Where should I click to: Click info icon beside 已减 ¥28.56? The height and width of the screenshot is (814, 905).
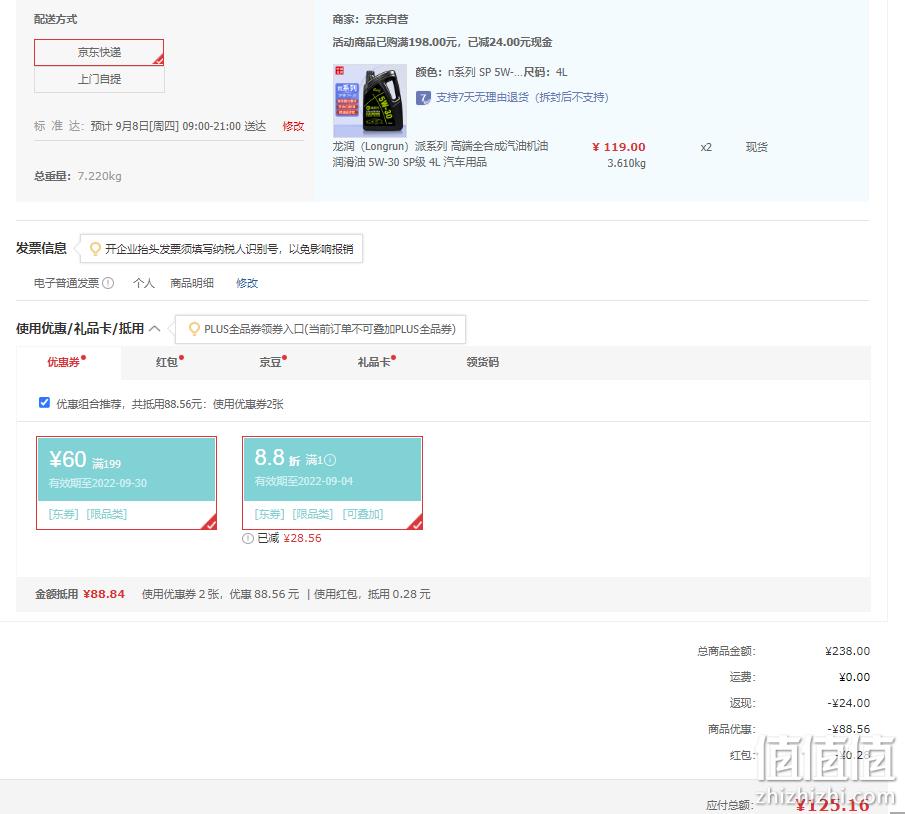coord(248,539)
